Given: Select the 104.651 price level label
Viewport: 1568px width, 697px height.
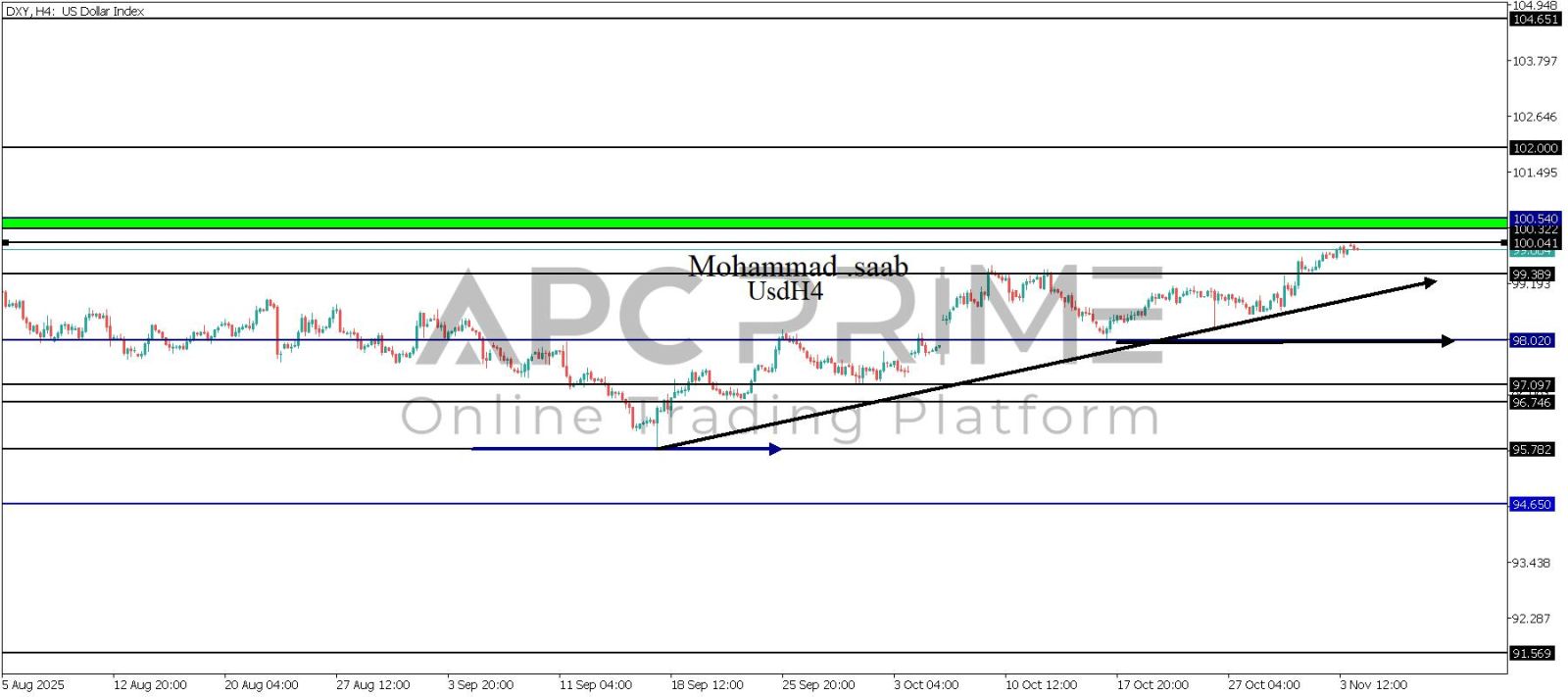Looking at the screenshot, I should tap(1535, 20).
